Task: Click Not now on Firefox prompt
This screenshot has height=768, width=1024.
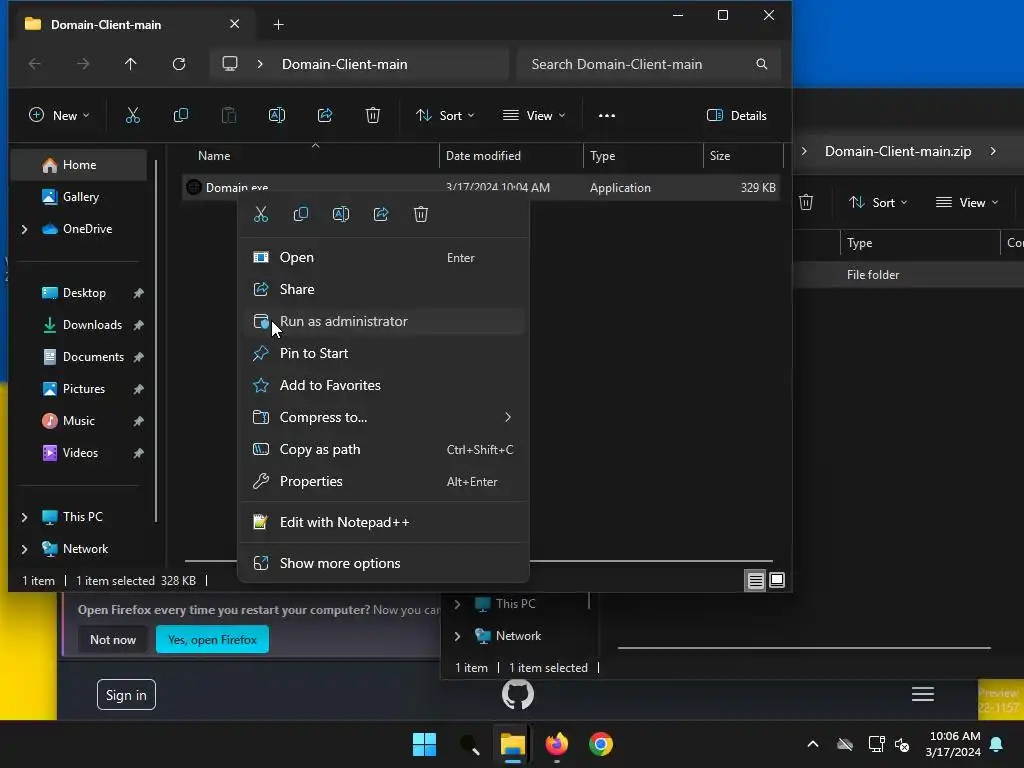Action: (113, 639)
